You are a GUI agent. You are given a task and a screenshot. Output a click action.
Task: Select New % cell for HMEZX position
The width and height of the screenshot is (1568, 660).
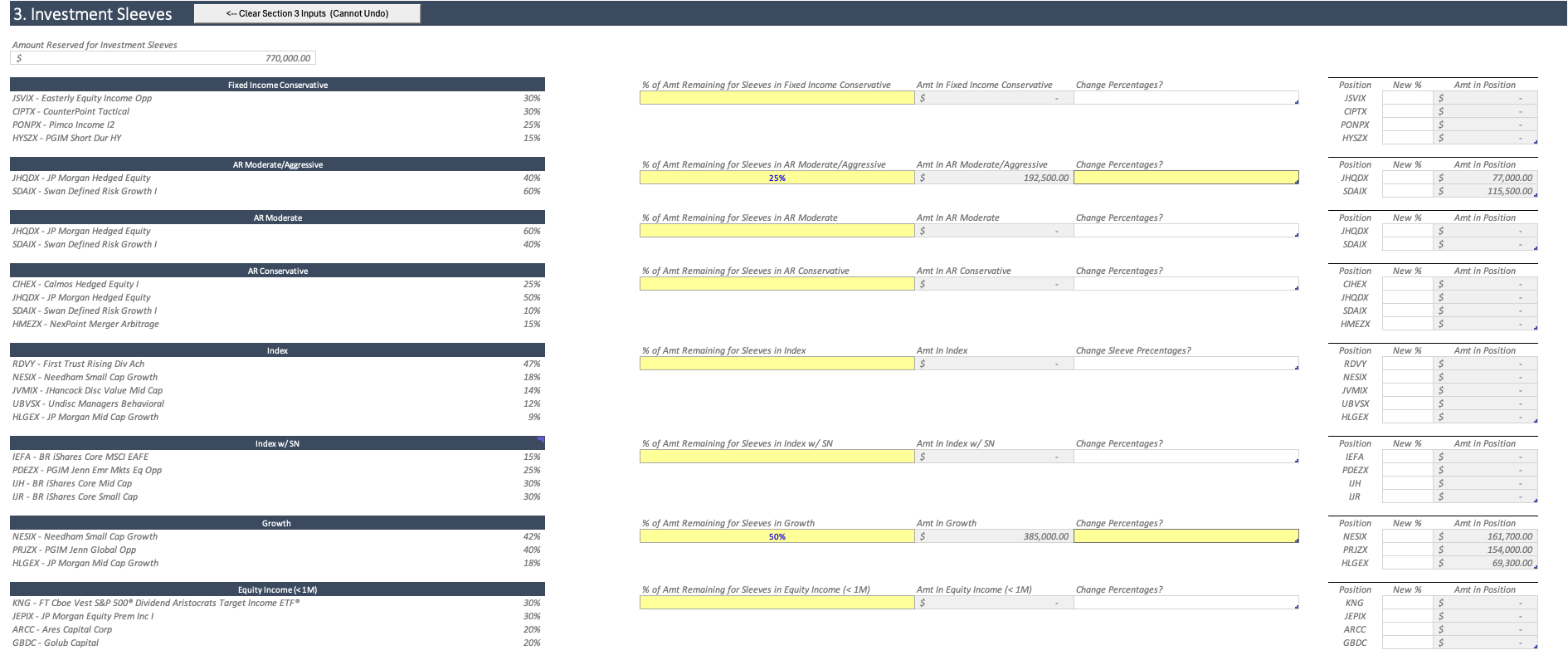click(1407, 324)
